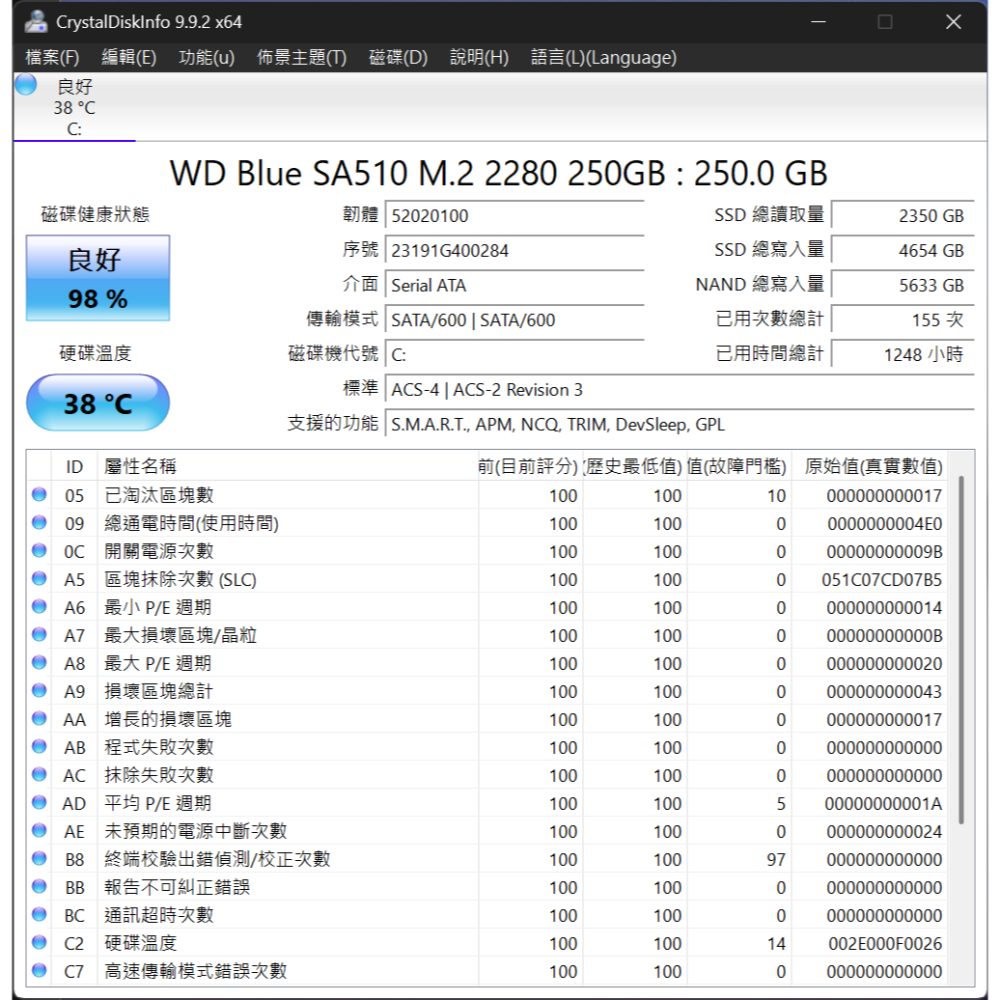The image size is (1000, 1000).
Task: Open the 功能(u) menu
Action: [207, 57]
